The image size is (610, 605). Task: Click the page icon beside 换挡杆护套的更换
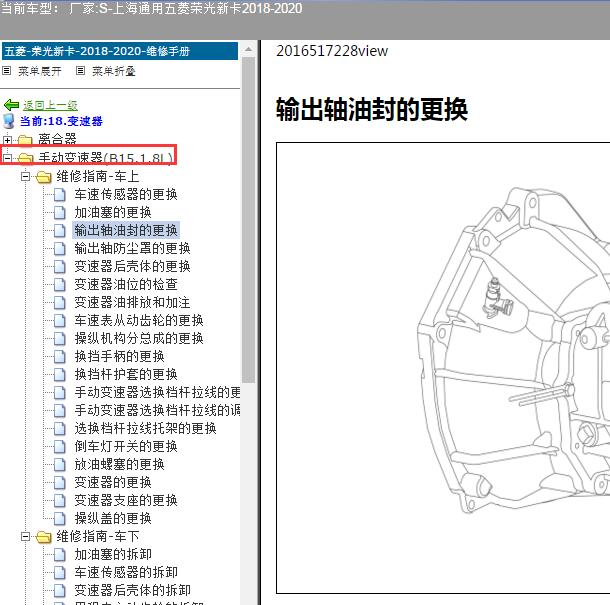(x=60, y=374)
